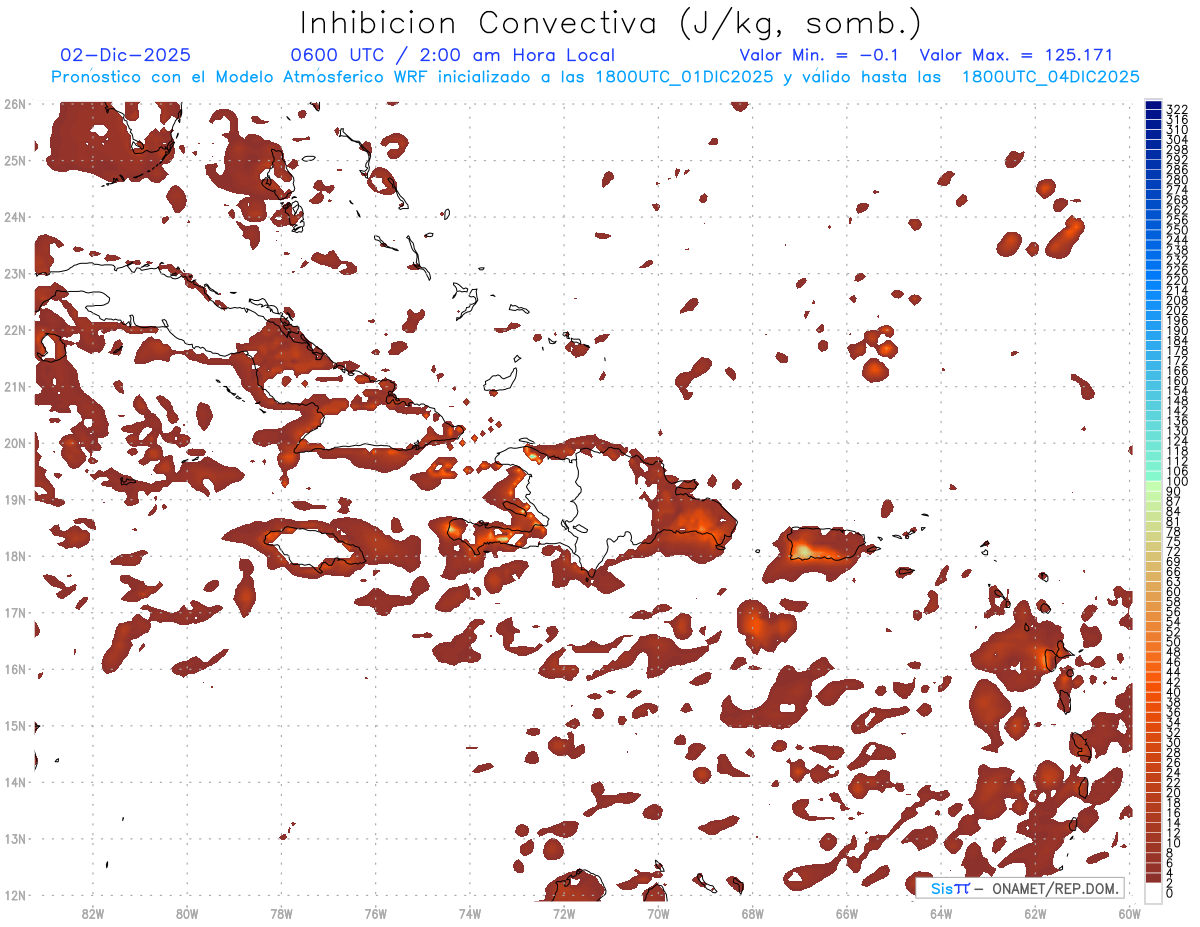Click the 'Valor Max. = 125.171' readout
Image resolution: width=1200 pixels, height=927 pixels.
coord(1016,55)
